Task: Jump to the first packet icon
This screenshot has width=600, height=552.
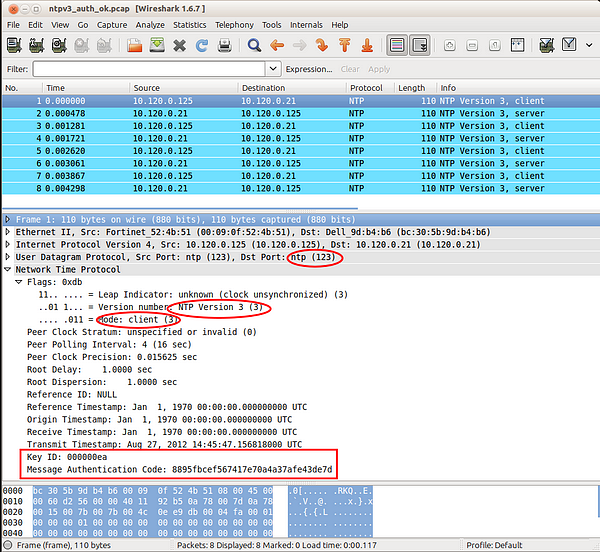Action: [343, 45]
